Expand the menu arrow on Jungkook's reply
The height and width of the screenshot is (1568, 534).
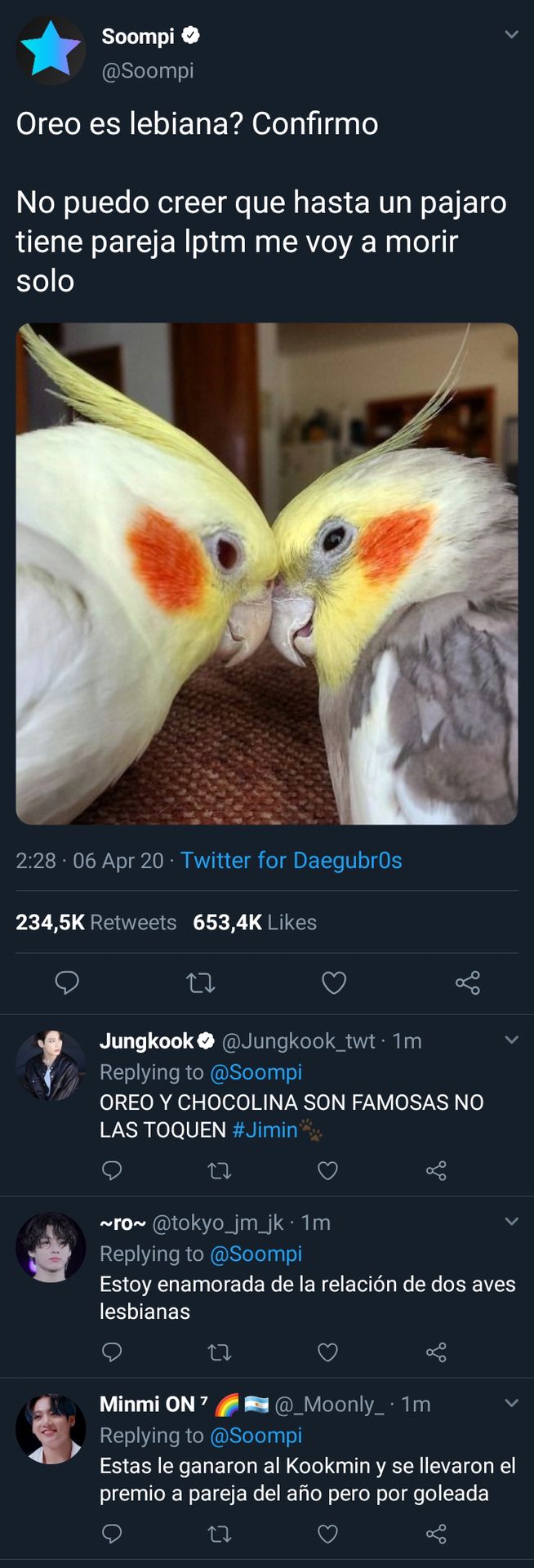click(x=512, y=1040)
